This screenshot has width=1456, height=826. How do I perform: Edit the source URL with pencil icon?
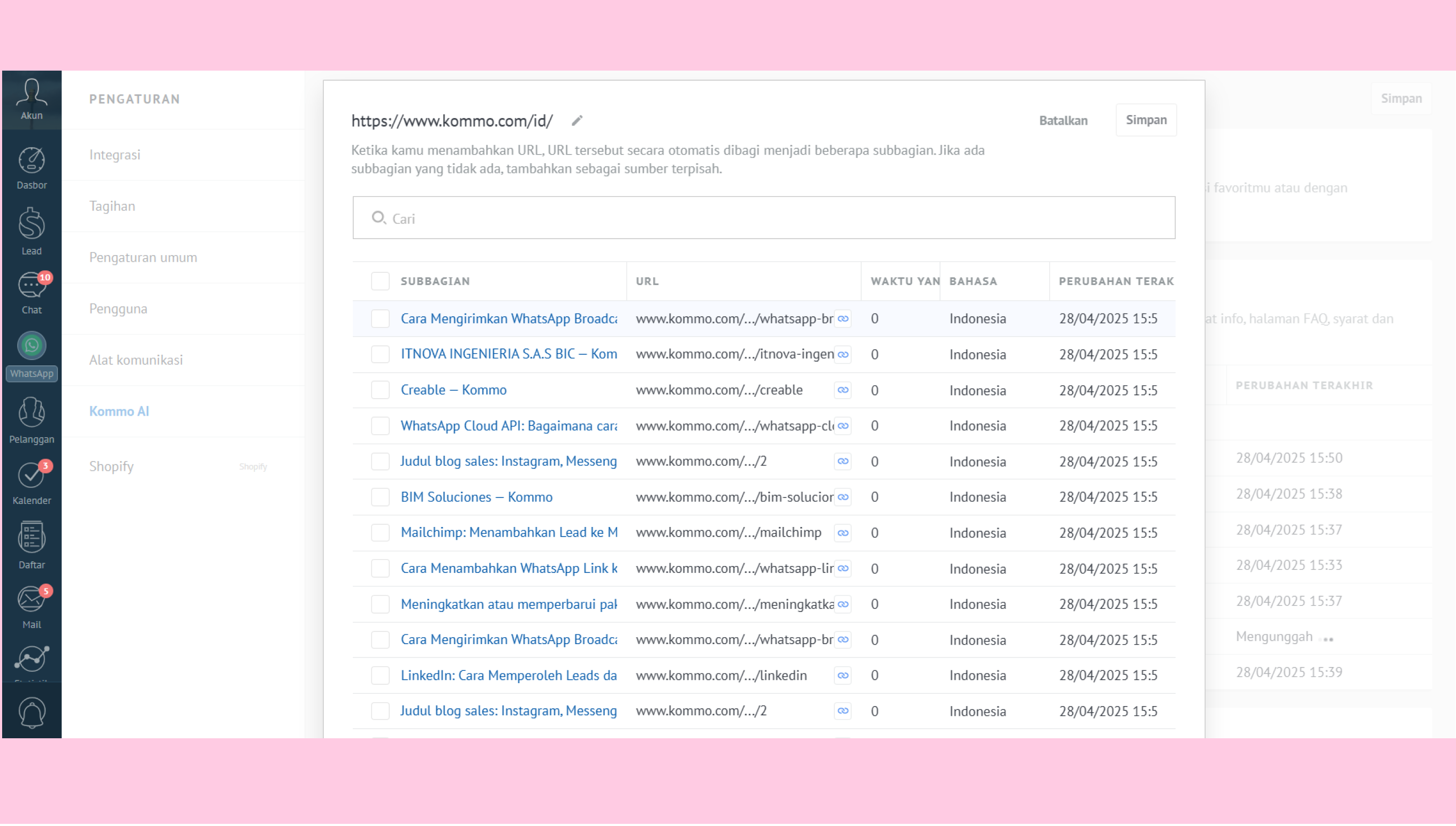coord(577,121)
